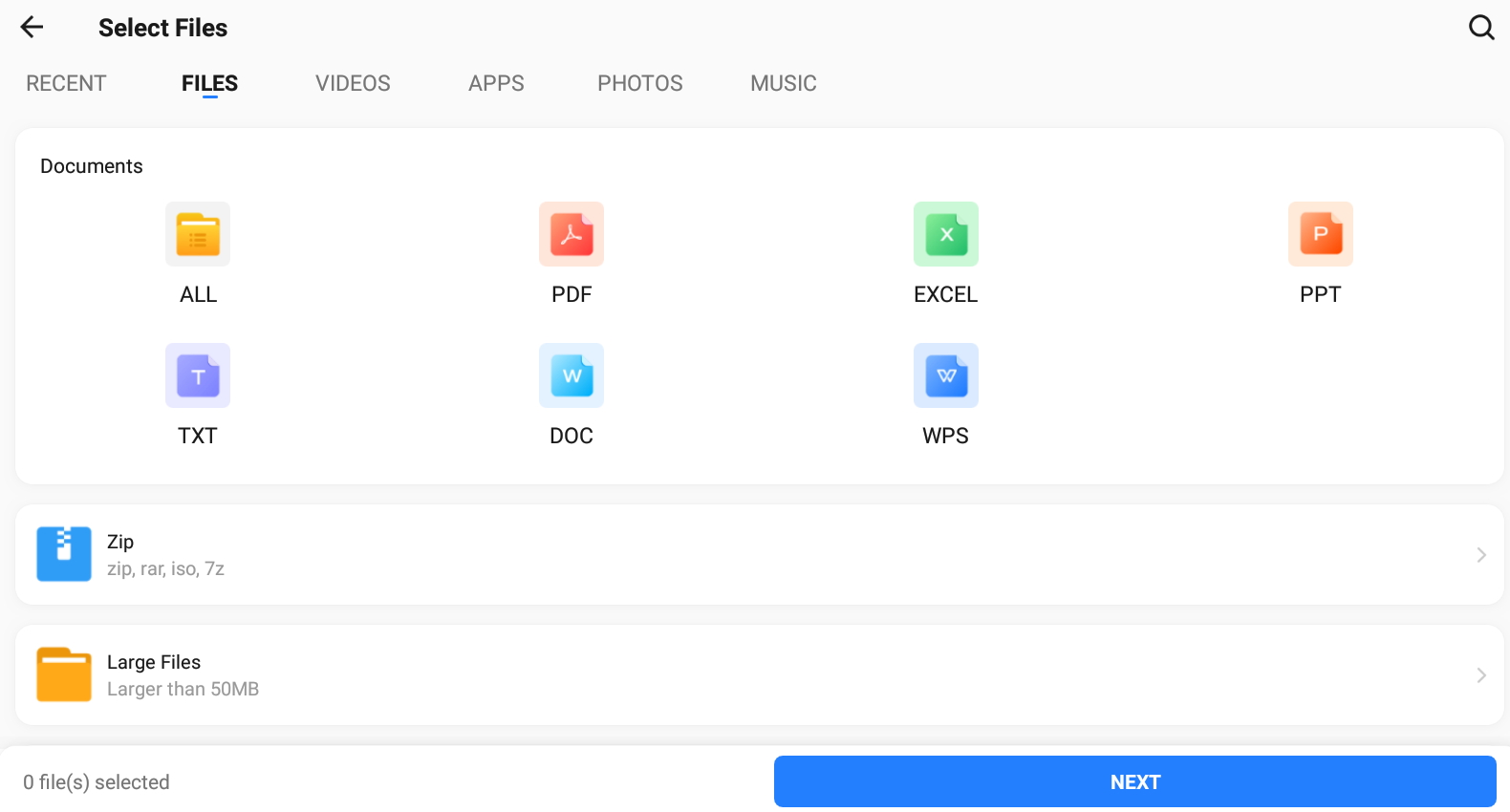Open the WPS documents category icon

(946, 375)
